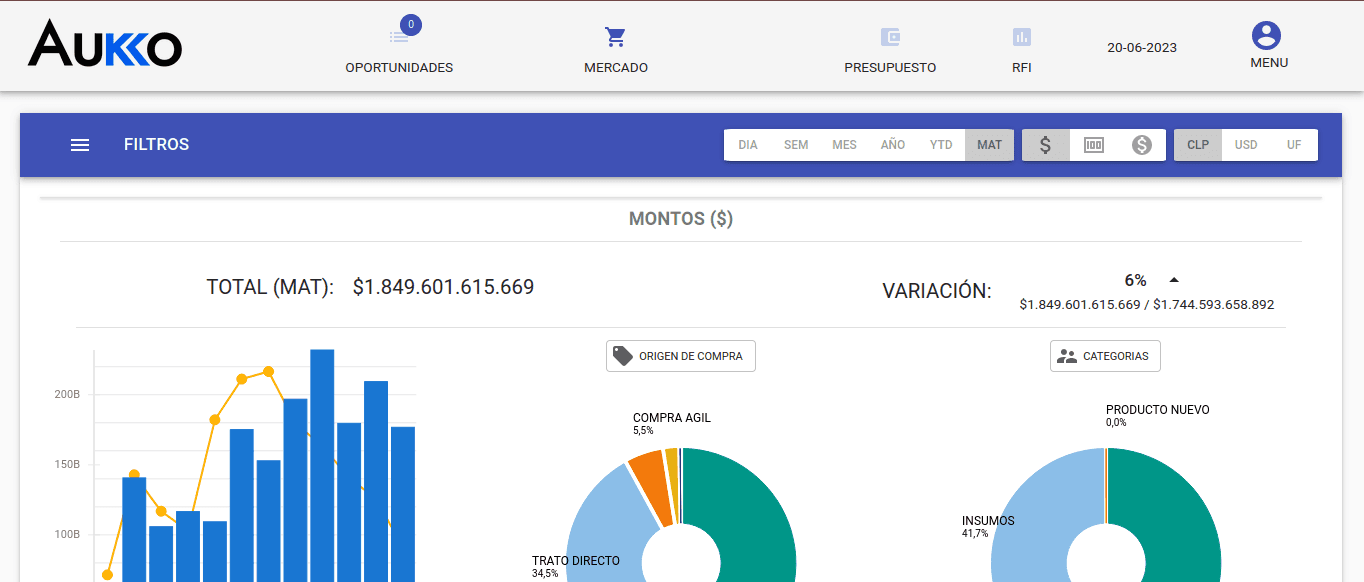Click the Categorias button

coord(1105,356)
